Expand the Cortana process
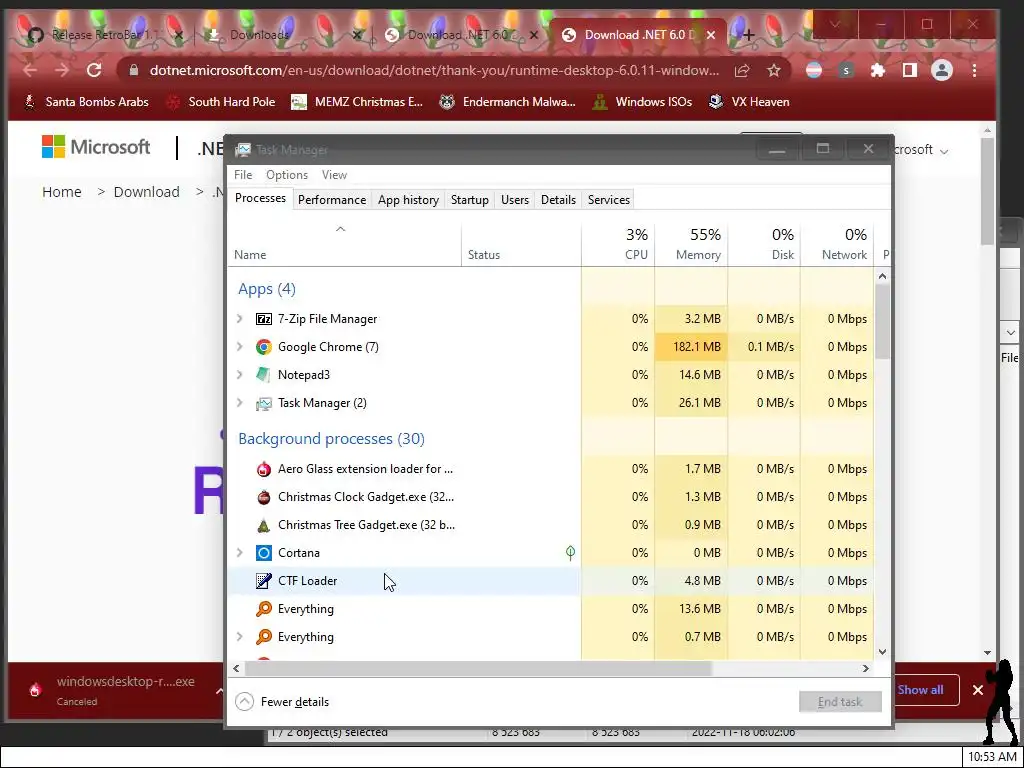1024x768 pixels. (x=240, y=553)
